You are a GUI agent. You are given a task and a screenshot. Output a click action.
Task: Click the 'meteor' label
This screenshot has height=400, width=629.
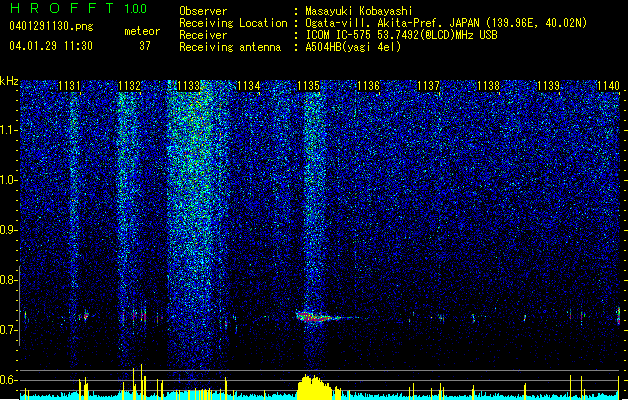pos(142,31)
